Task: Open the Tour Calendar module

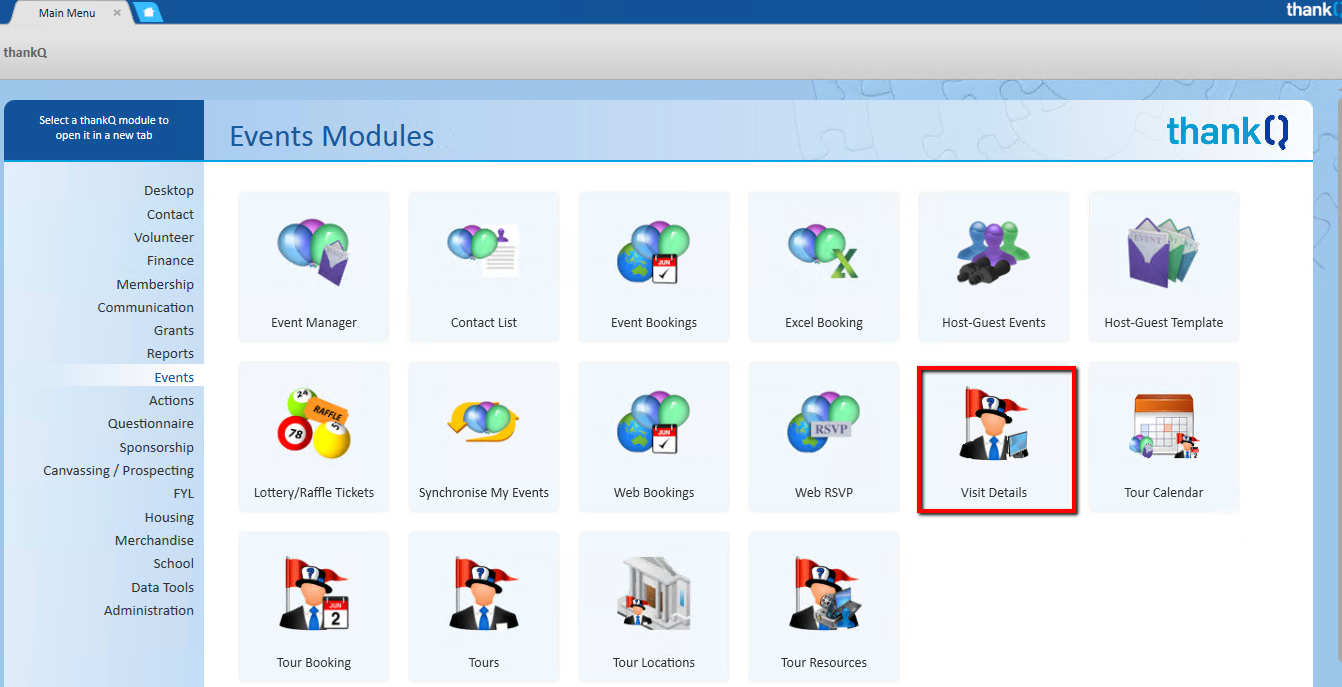Action: click(x=1164, y=426)
